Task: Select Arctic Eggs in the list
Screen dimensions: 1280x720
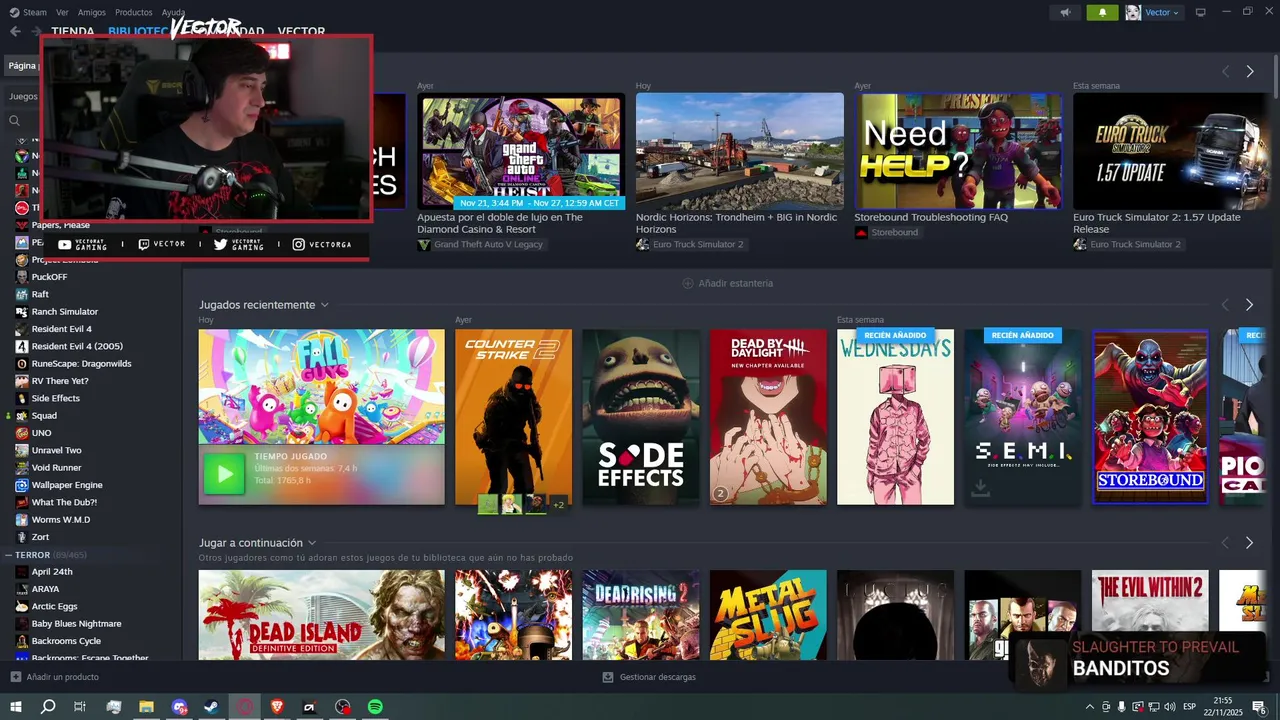Action: click(x=54, y=606)
